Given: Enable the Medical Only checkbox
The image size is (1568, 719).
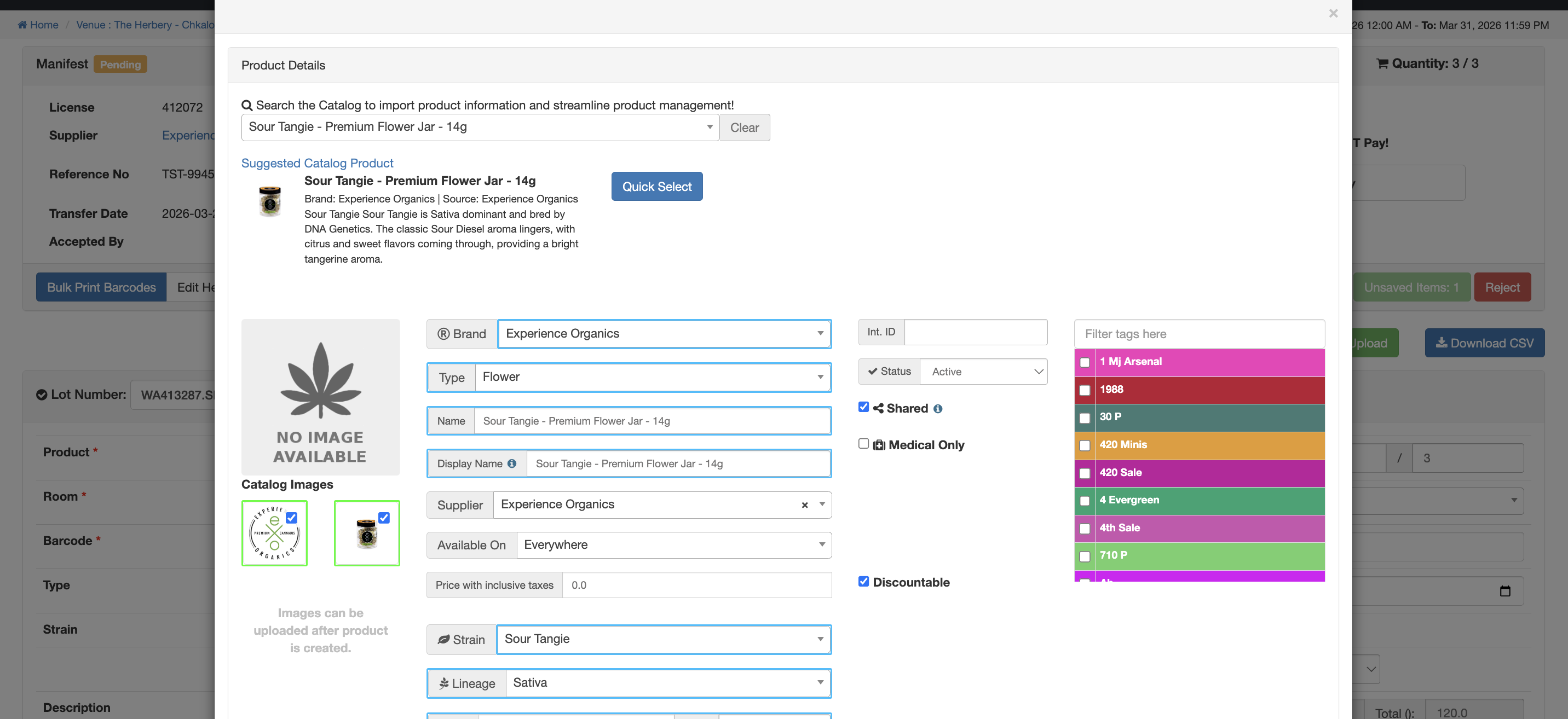Looking at the screenshot, I should (x=863, y=443).
